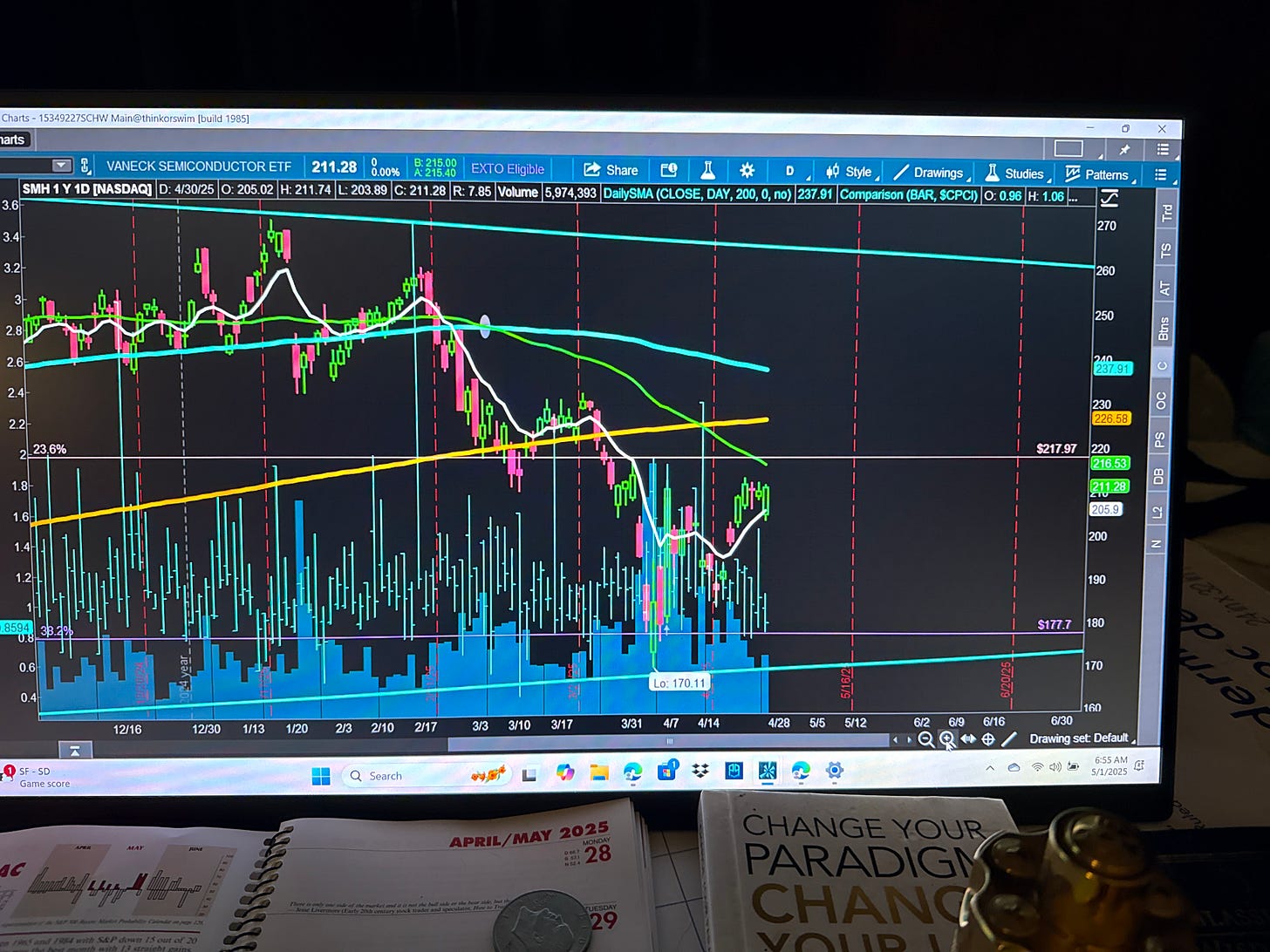
Task: Click the symbol link chain icon
Action: tap(85, 166)
